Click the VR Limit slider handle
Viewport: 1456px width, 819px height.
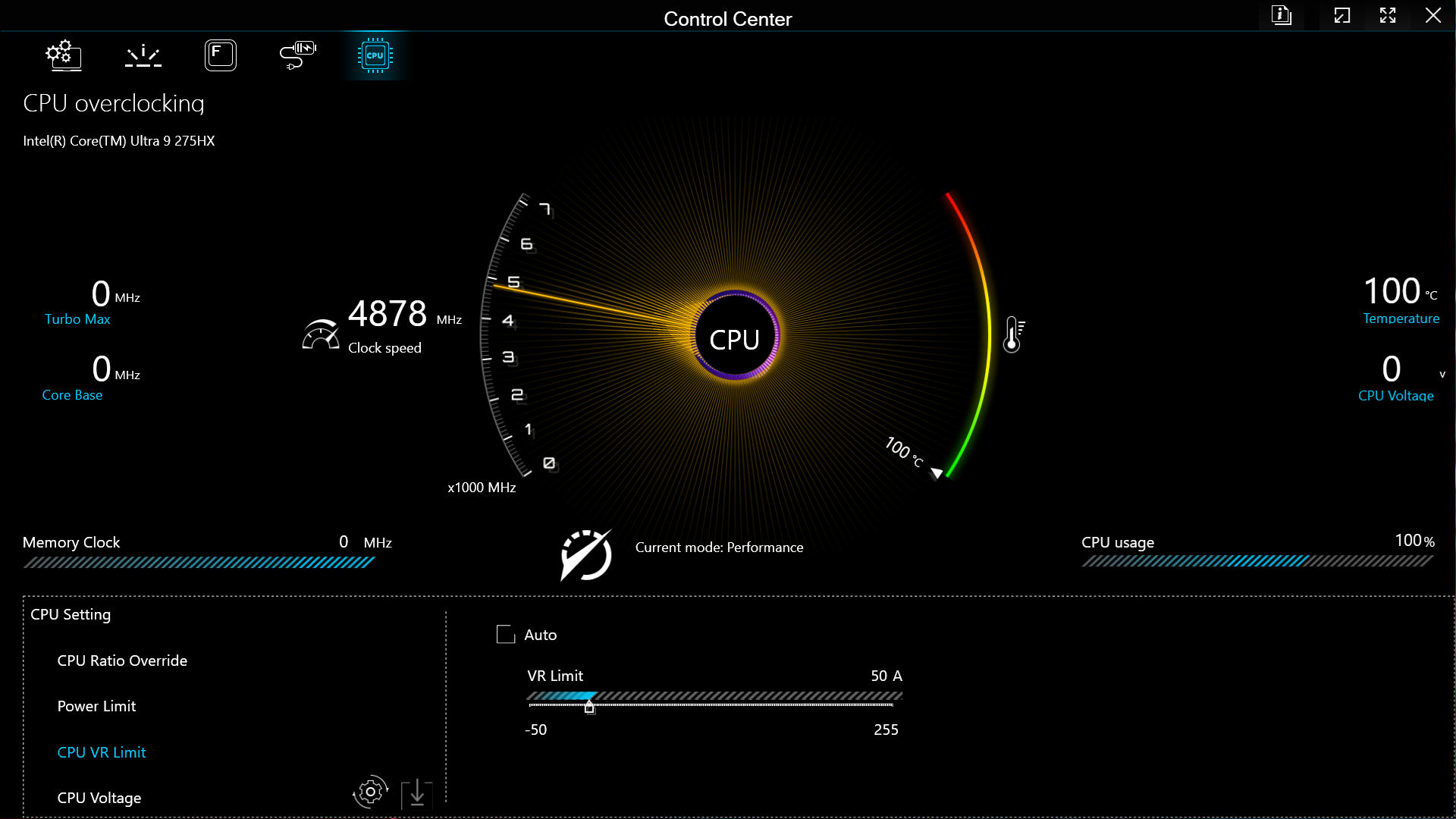pos(589,707)
